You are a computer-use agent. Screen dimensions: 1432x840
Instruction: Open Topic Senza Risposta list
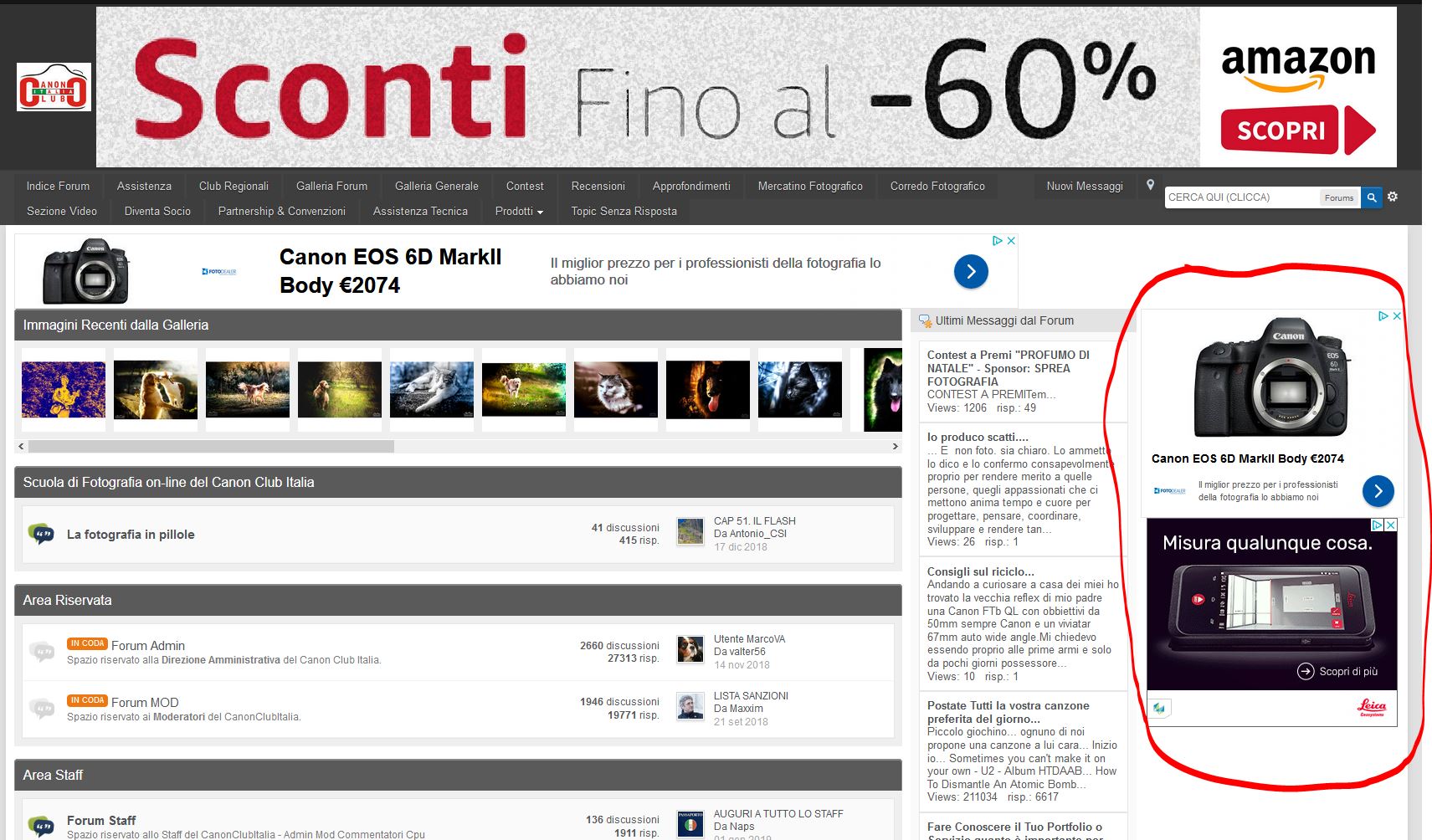(x=624, y=211)
